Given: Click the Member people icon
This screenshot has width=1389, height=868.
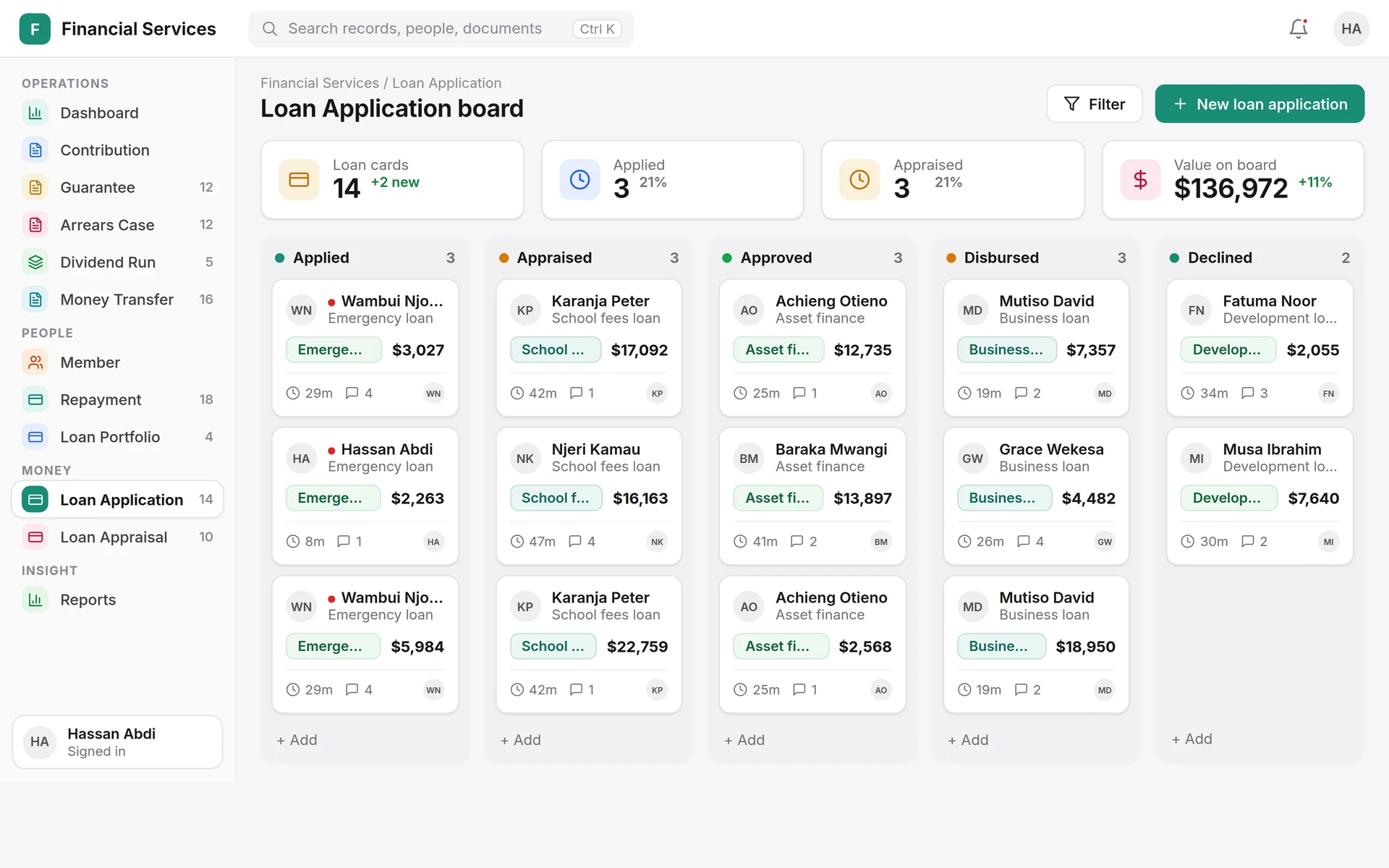Looking at the screenshot, I should (x=35, y=362).
